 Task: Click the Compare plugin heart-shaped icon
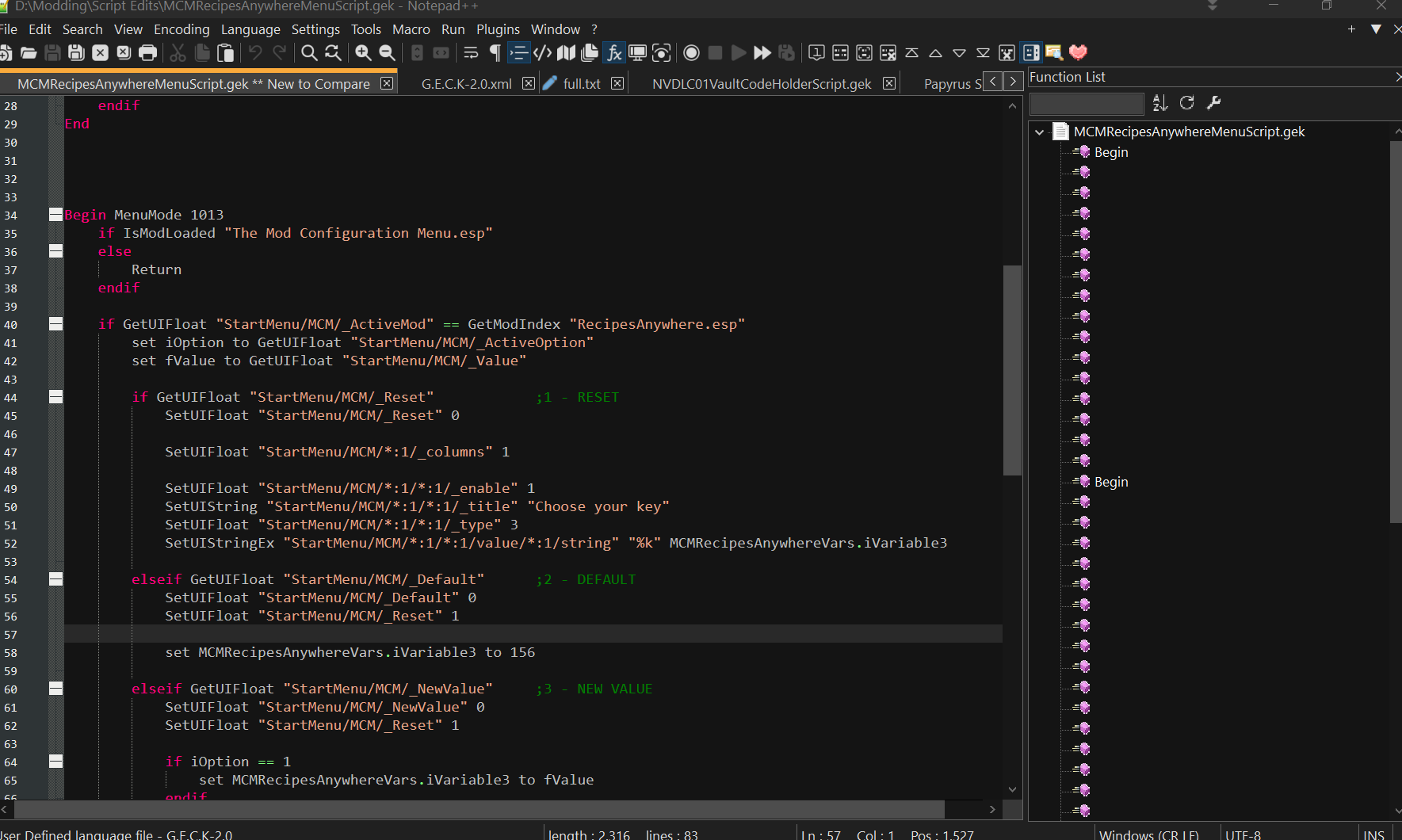click(1078, 53)
